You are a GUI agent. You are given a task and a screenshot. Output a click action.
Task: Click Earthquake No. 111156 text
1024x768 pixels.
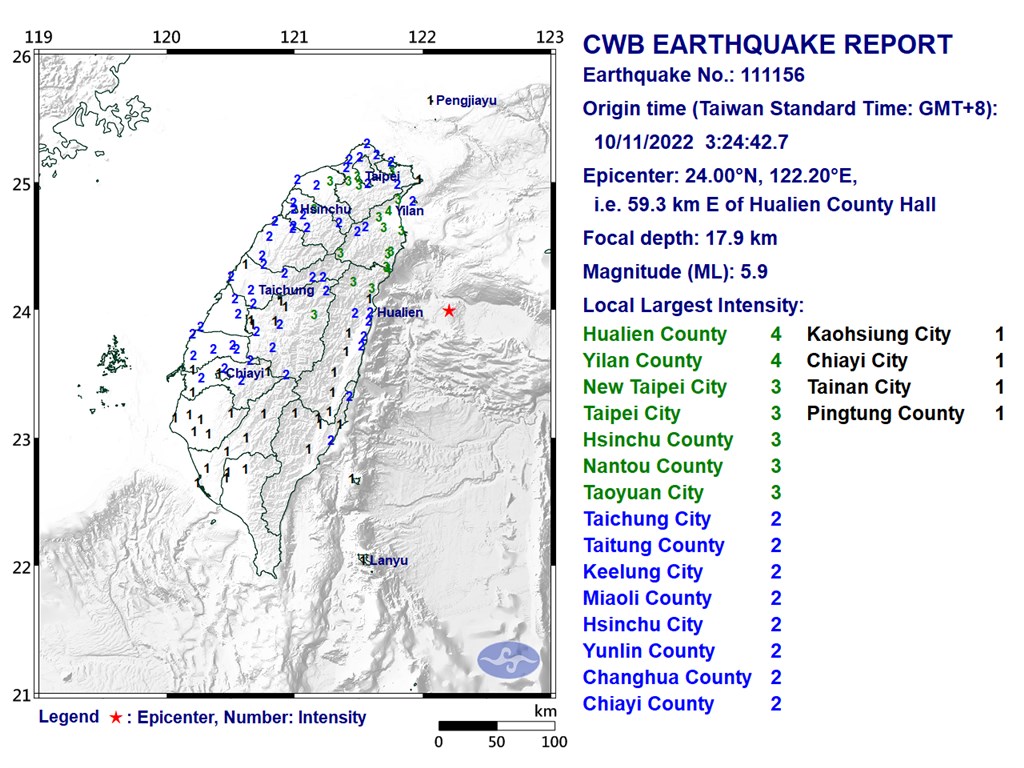(693, 76)
